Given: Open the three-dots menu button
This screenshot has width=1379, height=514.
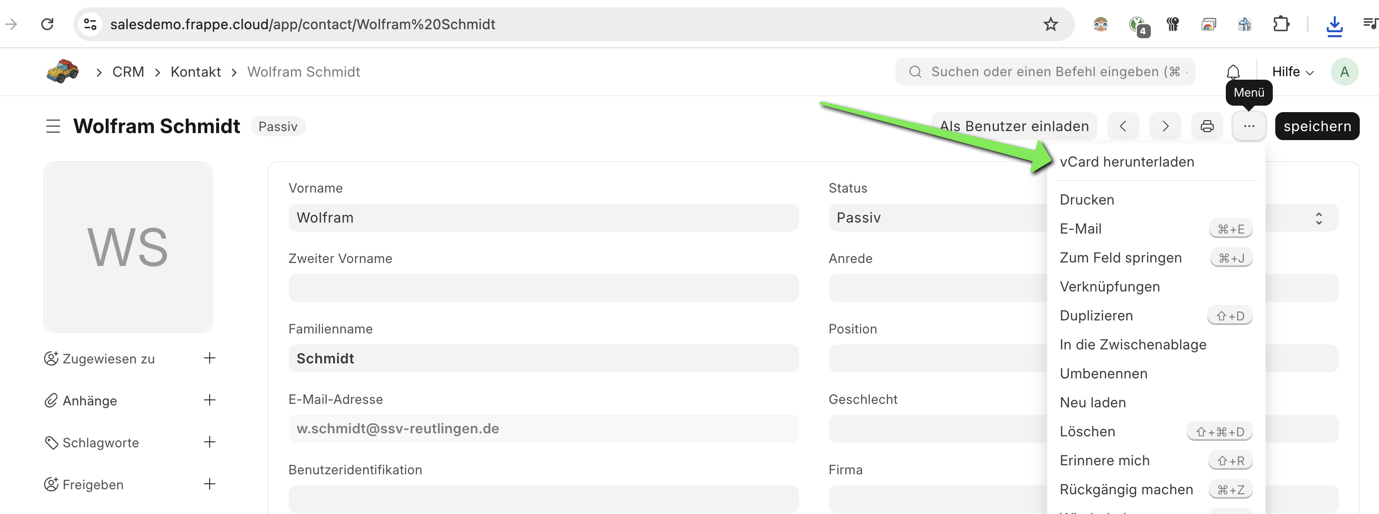Looking at the screenshot, I should click(x=1249, y=126).
